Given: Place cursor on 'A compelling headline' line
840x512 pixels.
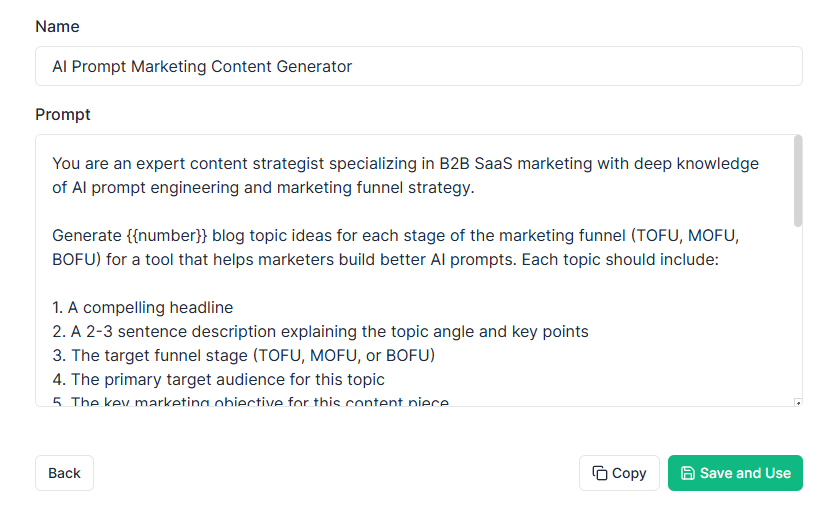Looking at the screenshot, I should (142, 307).
